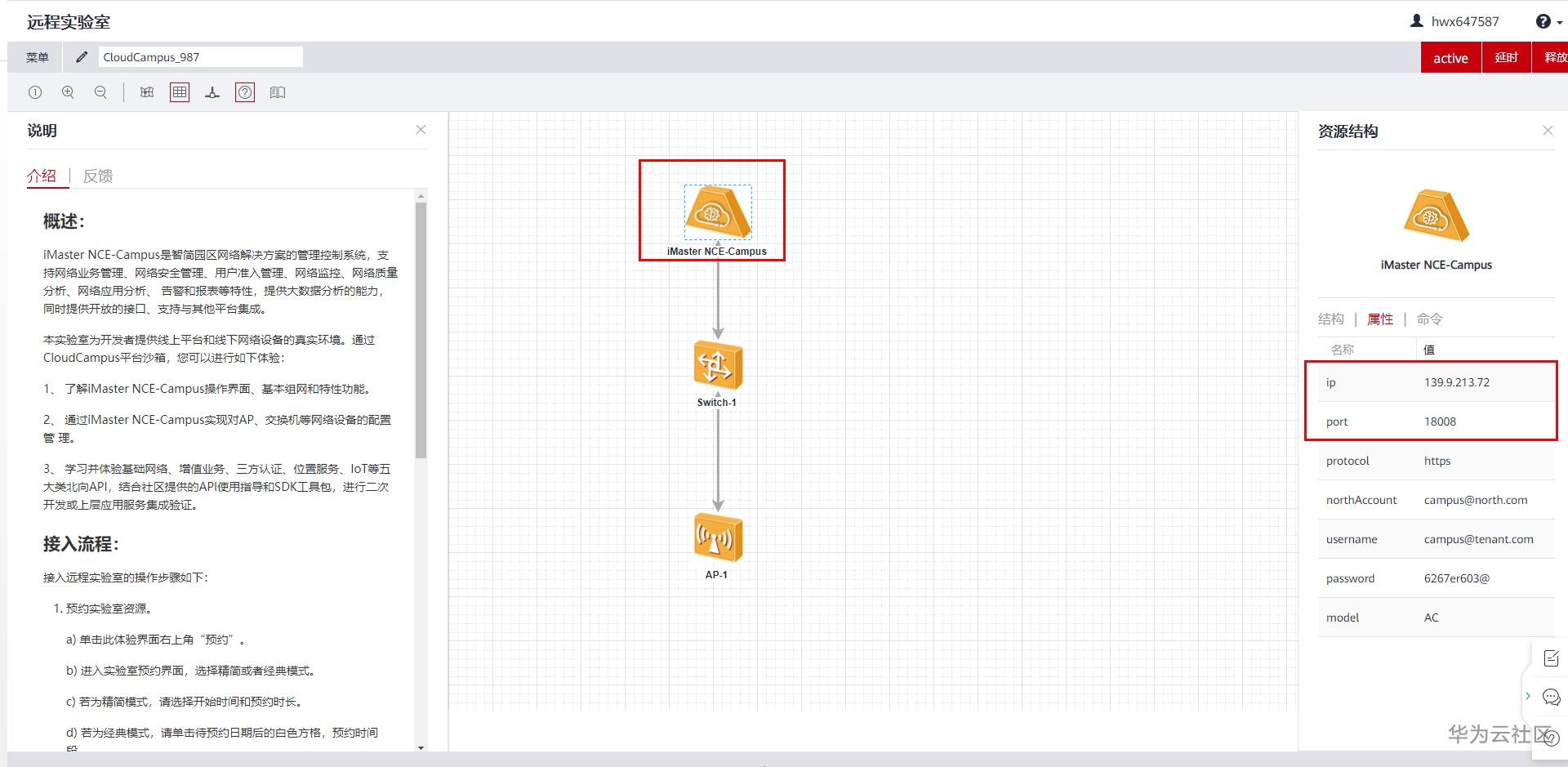The height and width of the screenshot is (767, 1568).
Task: Click the 延时 extend time button
Action: click(1507, 58)
